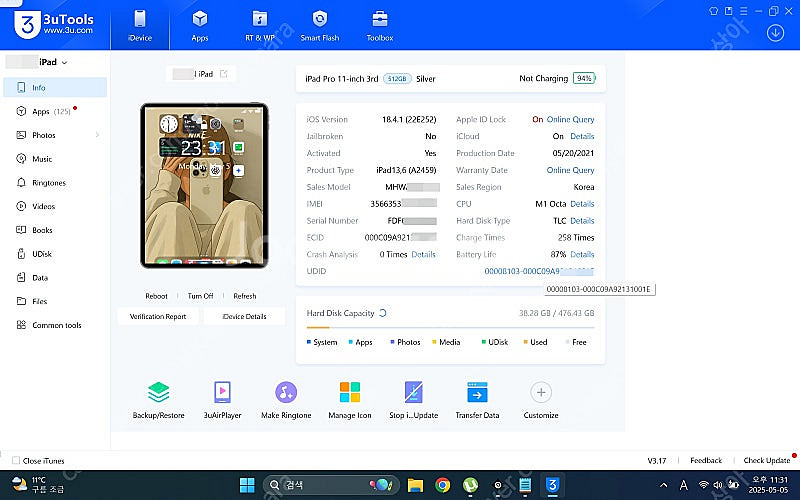800x500 pixels.
Task: Open Data in the sidebar
Action: tap(55, 278)
